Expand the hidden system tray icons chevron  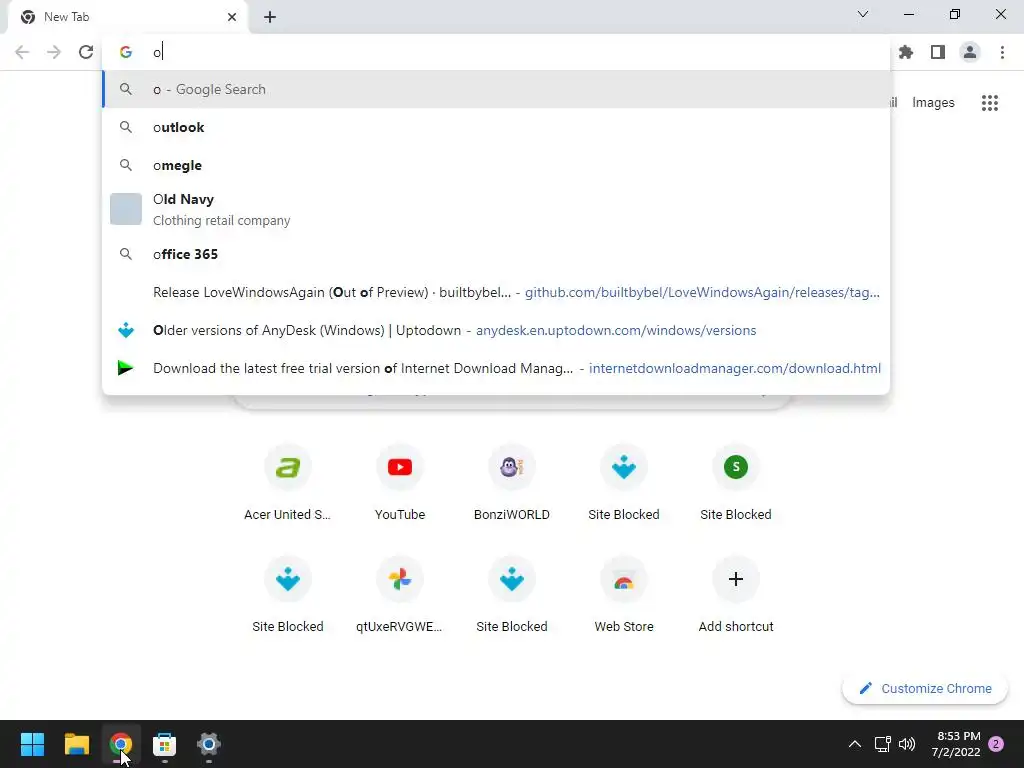click(x=854, y=744)
